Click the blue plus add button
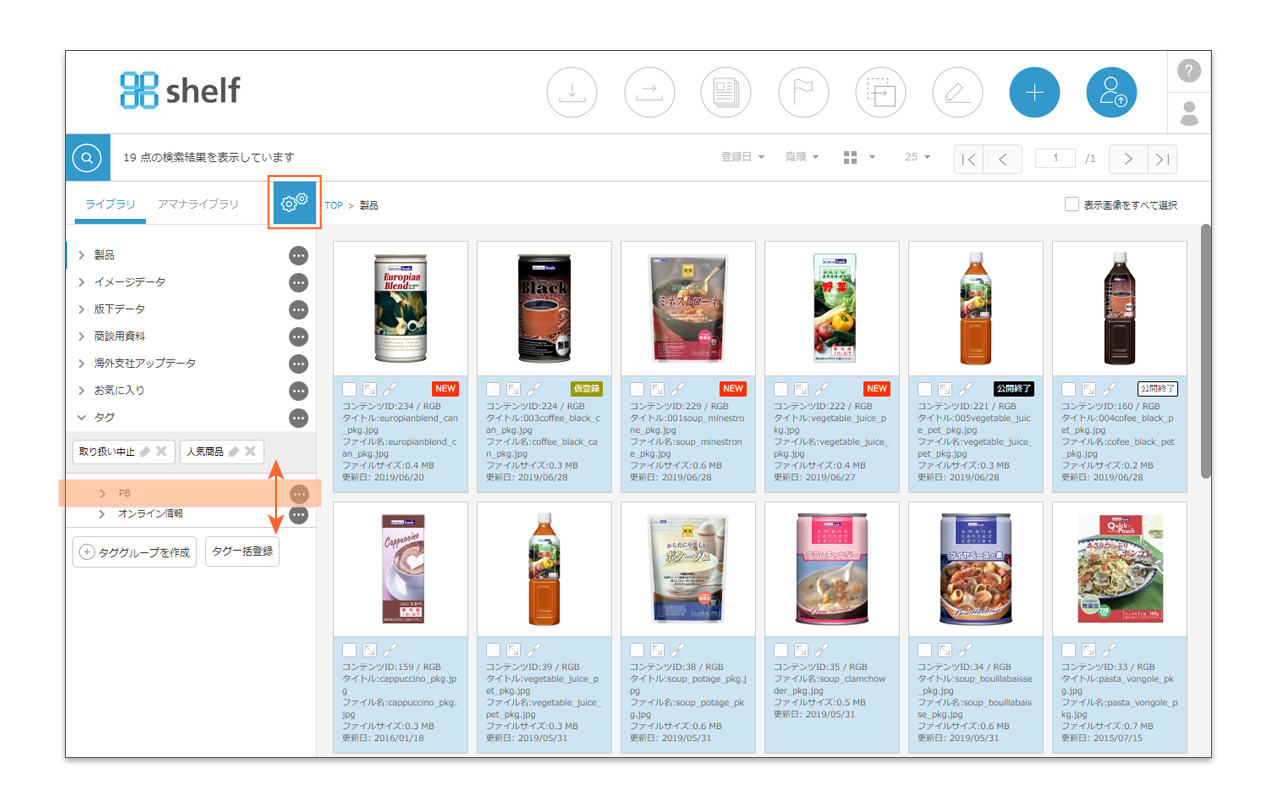Image resolution: width=1280 pixels, height=800 pixels. [1034, 93]
